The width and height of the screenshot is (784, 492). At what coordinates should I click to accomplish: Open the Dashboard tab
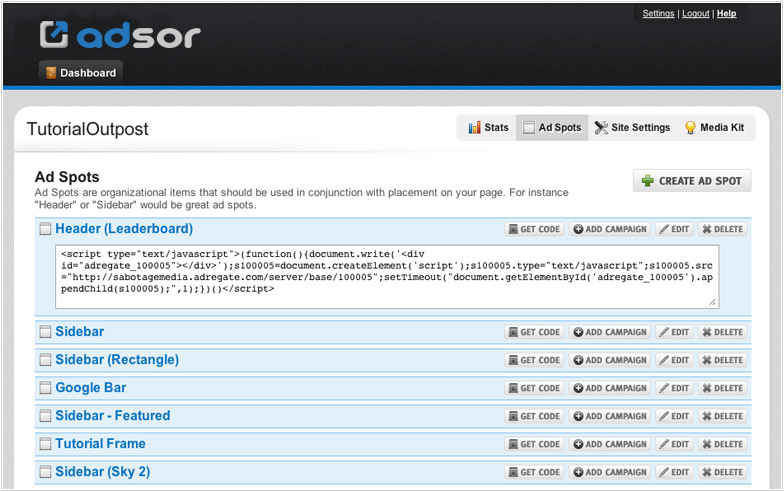click(81, 73)
